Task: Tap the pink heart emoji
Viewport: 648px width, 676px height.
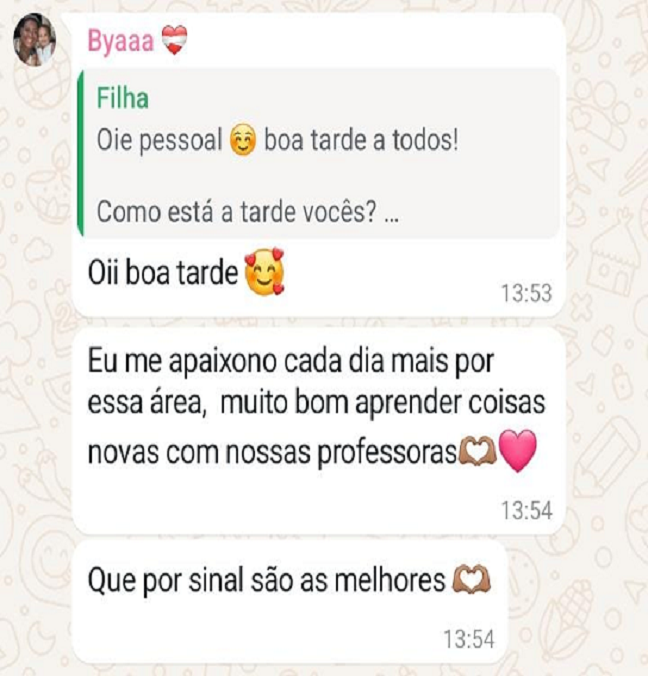Action: (x=518, y=451)
